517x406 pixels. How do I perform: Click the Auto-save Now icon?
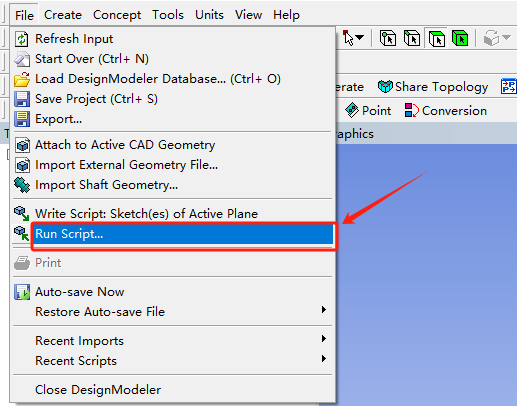[x=22, y=292]
